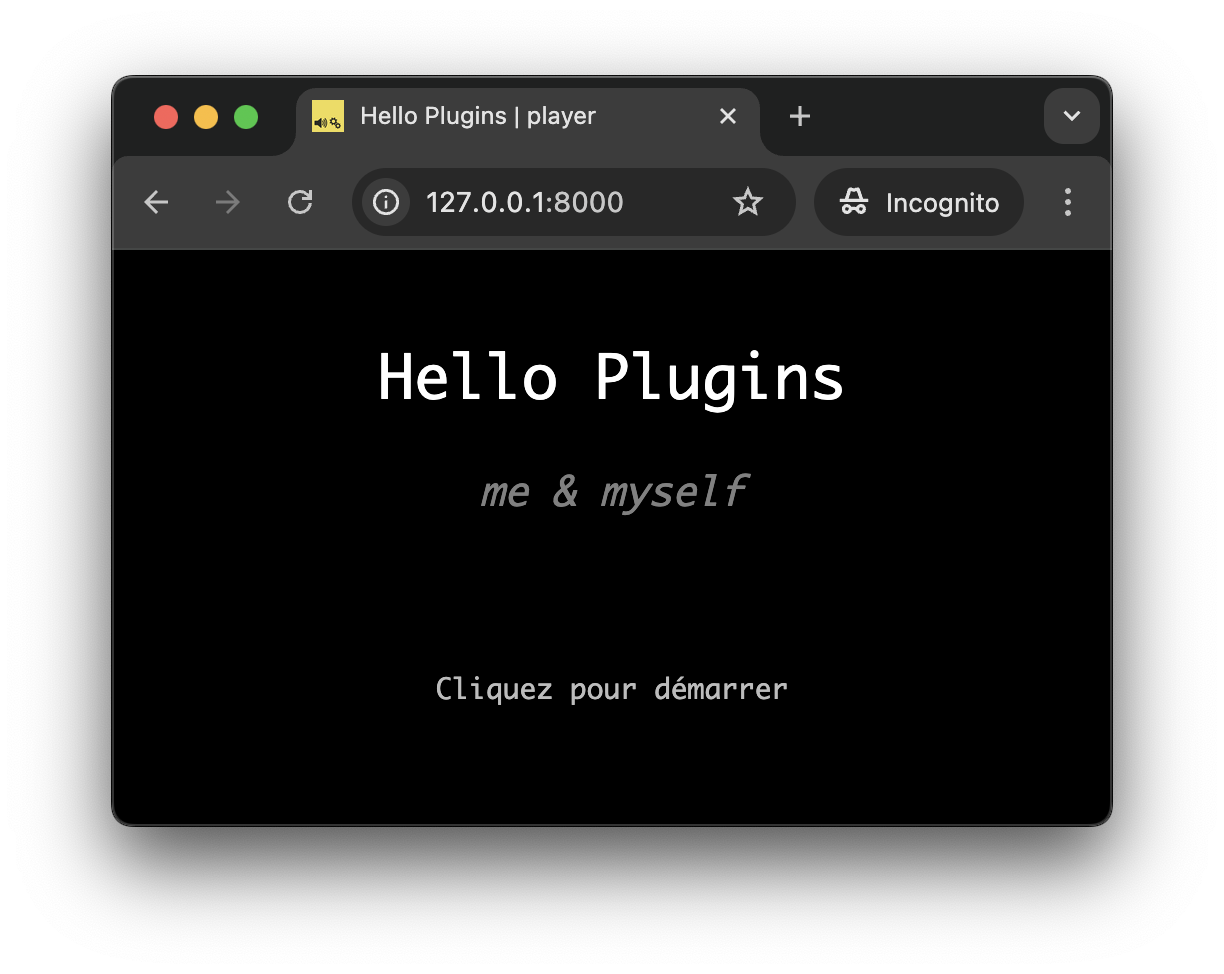Screen dimensions: 1224x974
Task: Open the tab search chevron at top right
Action: coord(1071,116)
